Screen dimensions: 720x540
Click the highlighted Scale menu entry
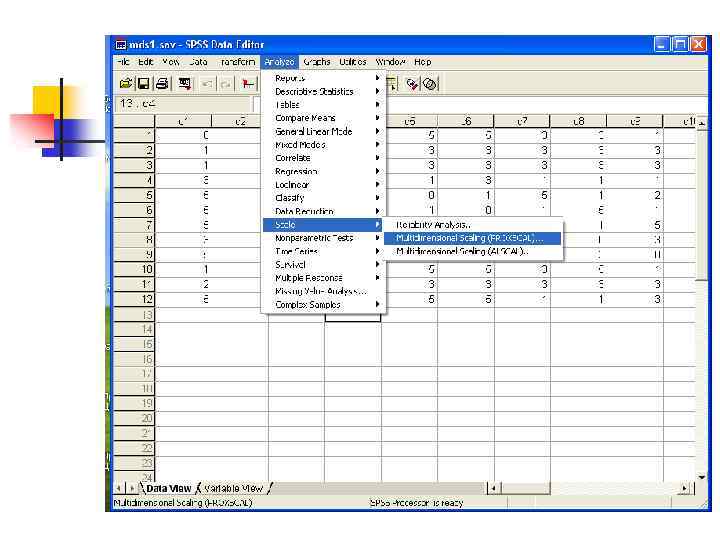tap(323, 225)
